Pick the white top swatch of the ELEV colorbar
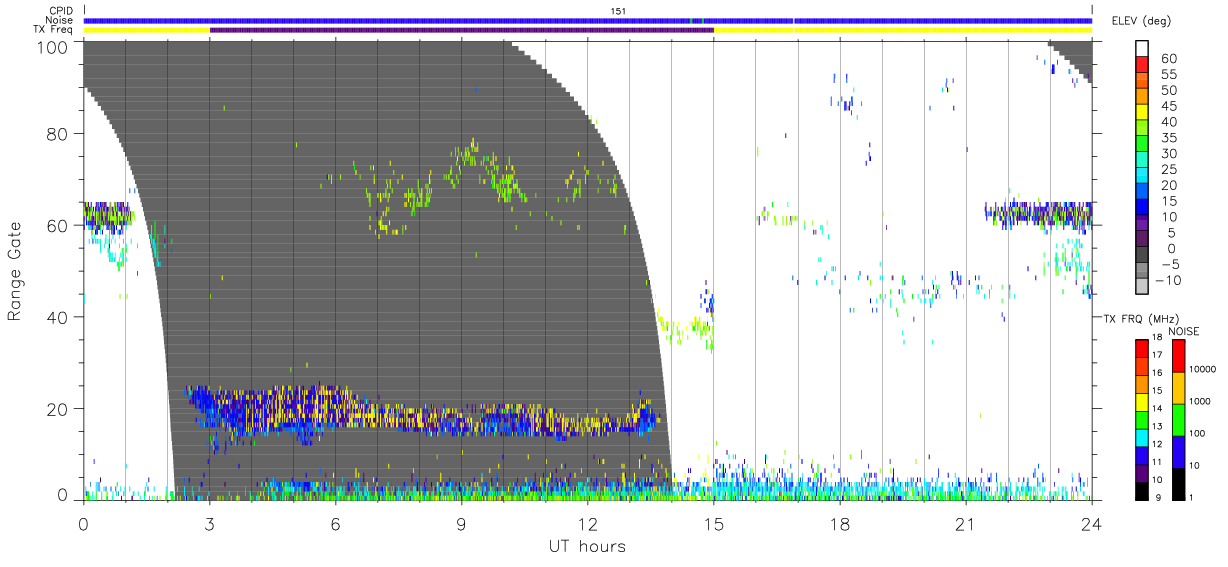Image resolution: width=1228 pixels, height=567 pixels. pyautogui.click(x=1143, y=50)
